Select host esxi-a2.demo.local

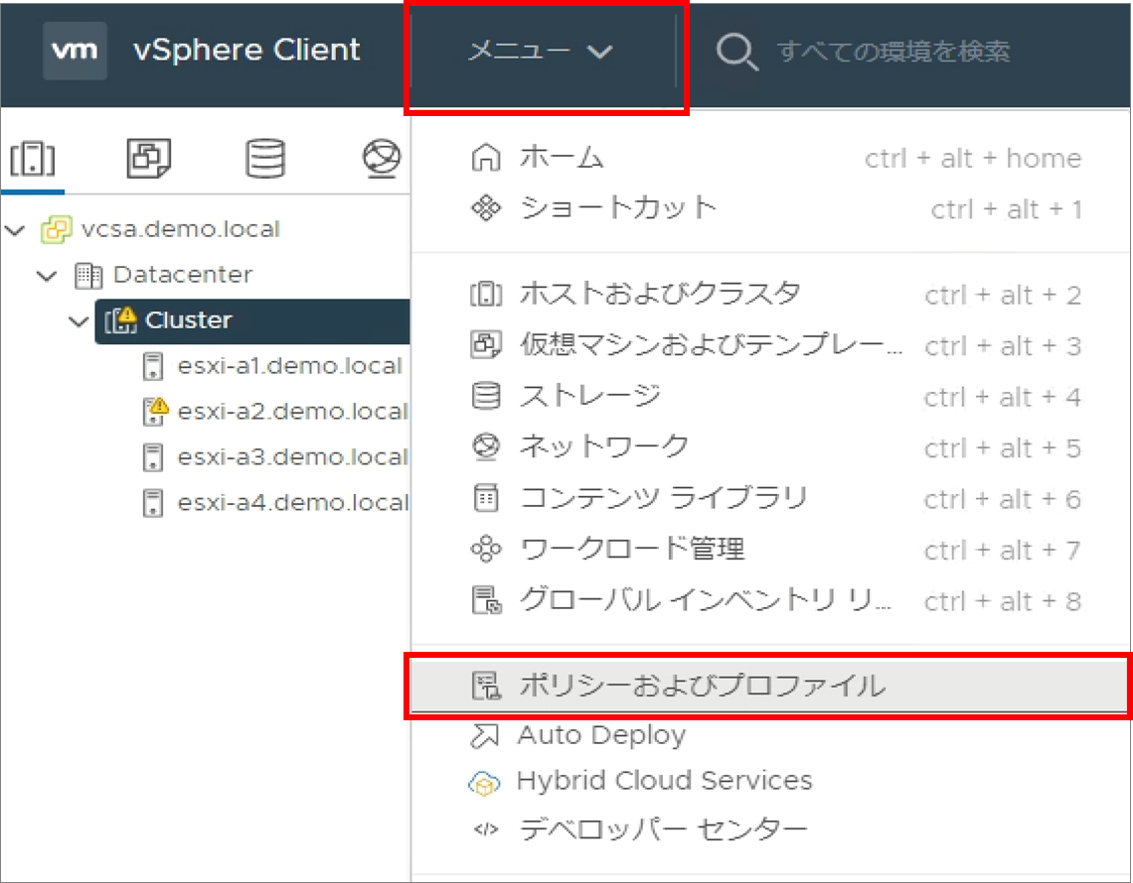point(293,411)
